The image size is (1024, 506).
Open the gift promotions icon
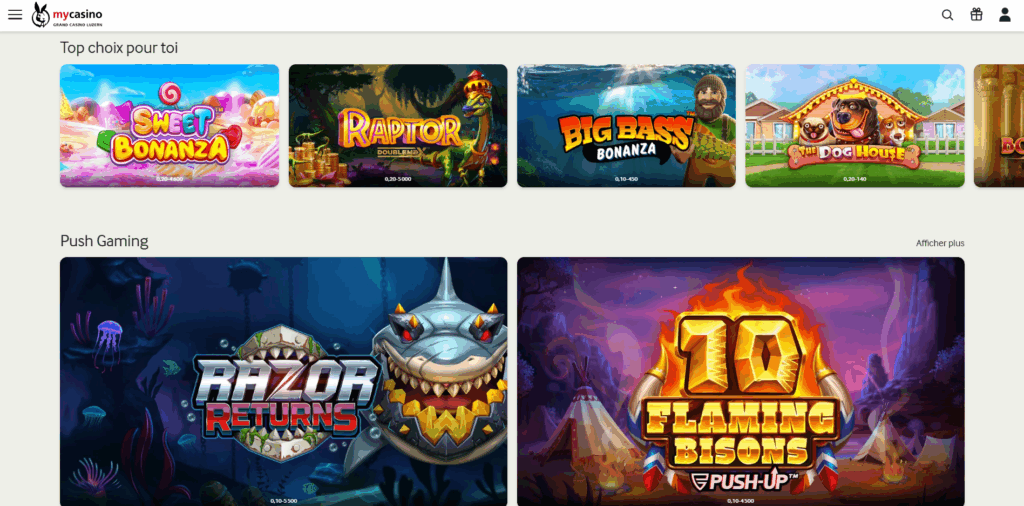(x=976, y=14)
